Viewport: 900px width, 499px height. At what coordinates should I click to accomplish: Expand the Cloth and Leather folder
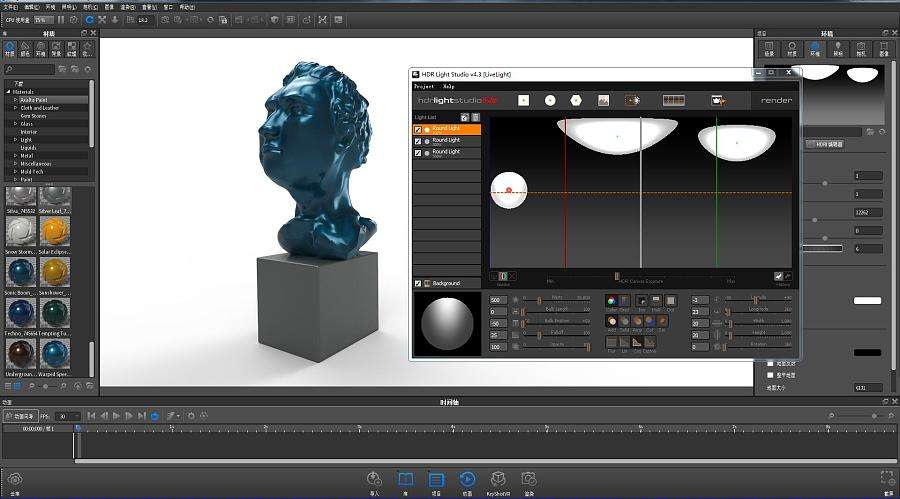point(16,108)
